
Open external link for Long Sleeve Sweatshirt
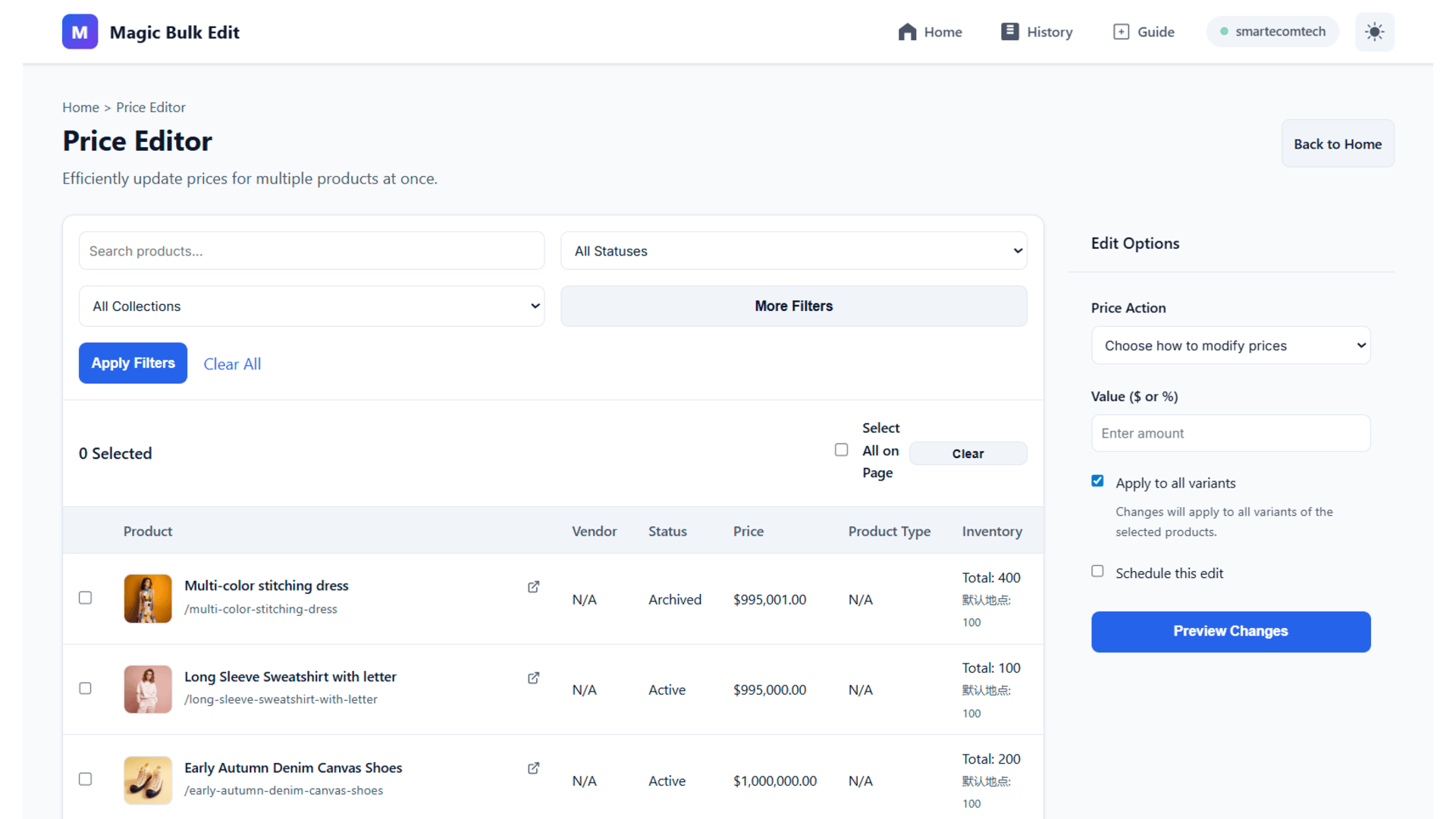pyautogui.click(x=533, y=678)
